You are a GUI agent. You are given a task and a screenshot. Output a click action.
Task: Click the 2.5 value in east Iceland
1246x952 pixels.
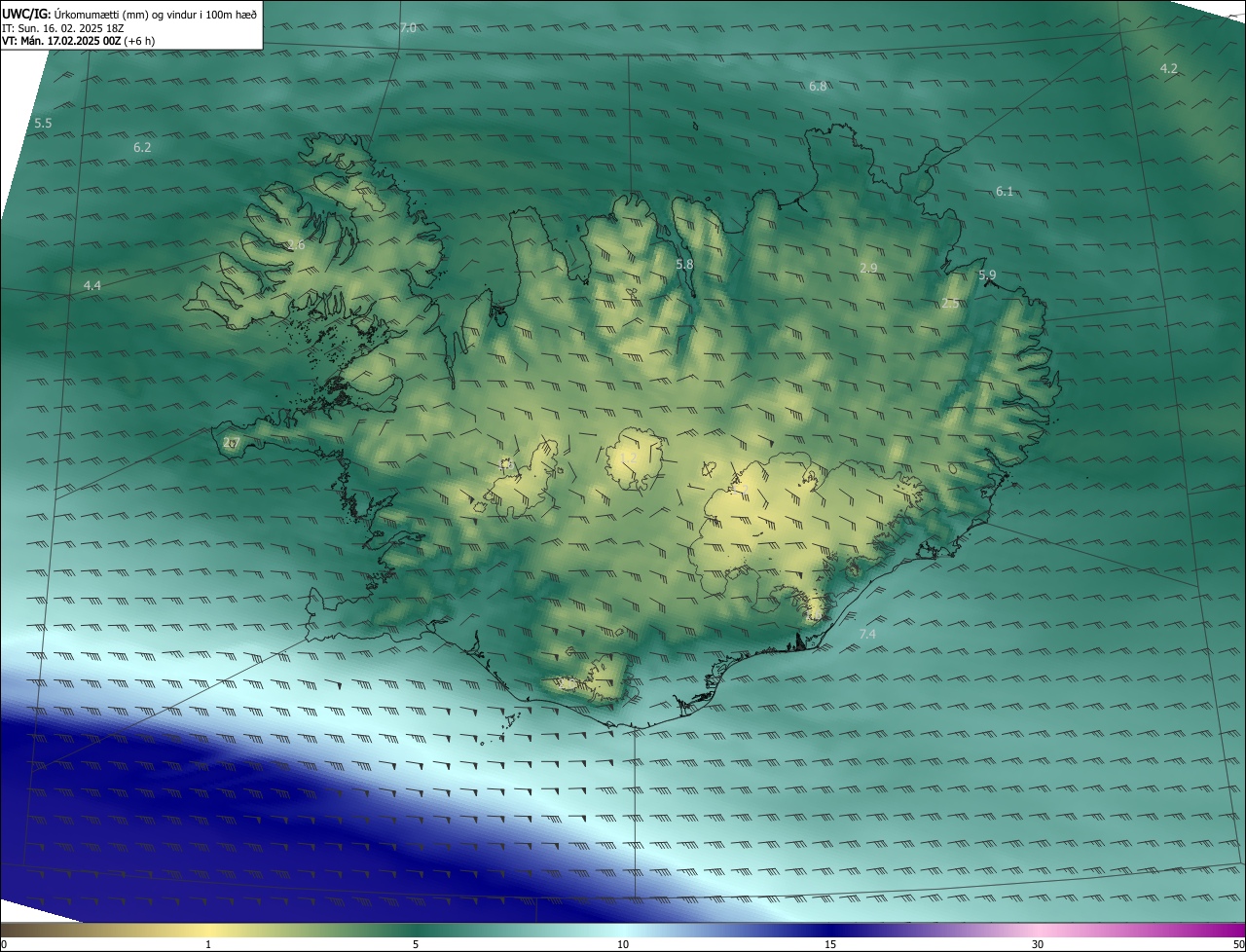click(950, 304)
